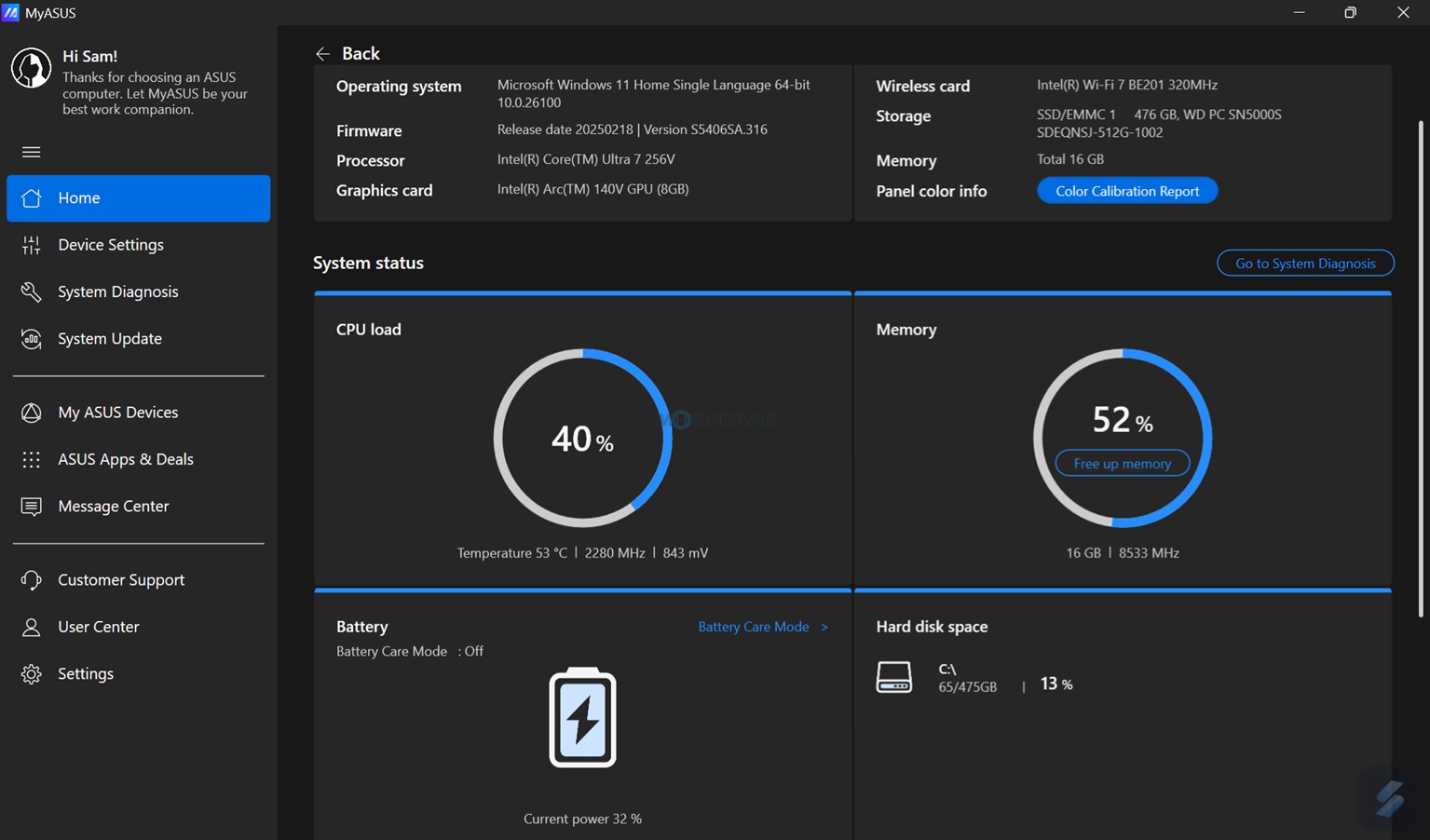
Task: Click the CPU load 40% circular gauge
Action: [582, 438]
